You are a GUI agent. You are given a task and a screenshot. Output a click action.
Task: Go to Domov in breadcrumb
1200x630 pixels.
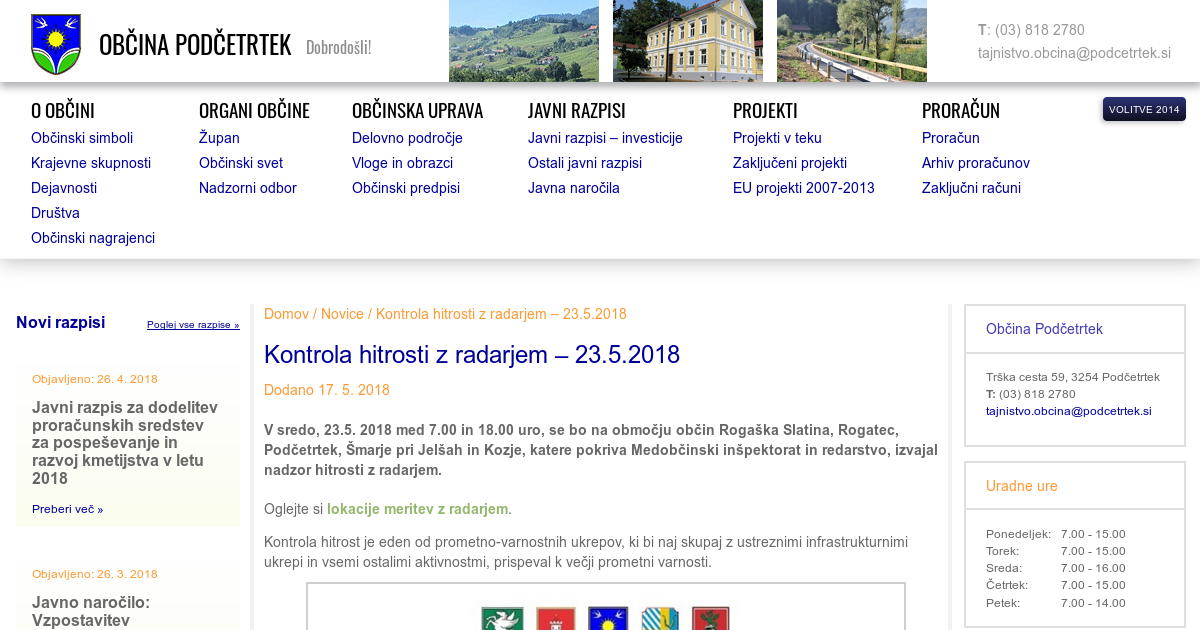(x=286, y=314)
